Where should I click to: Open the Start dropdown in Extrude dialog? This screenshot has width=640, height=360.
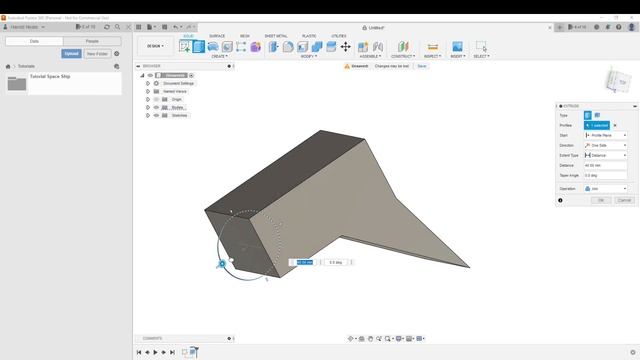pyautogui.click(x=605, y=135)
